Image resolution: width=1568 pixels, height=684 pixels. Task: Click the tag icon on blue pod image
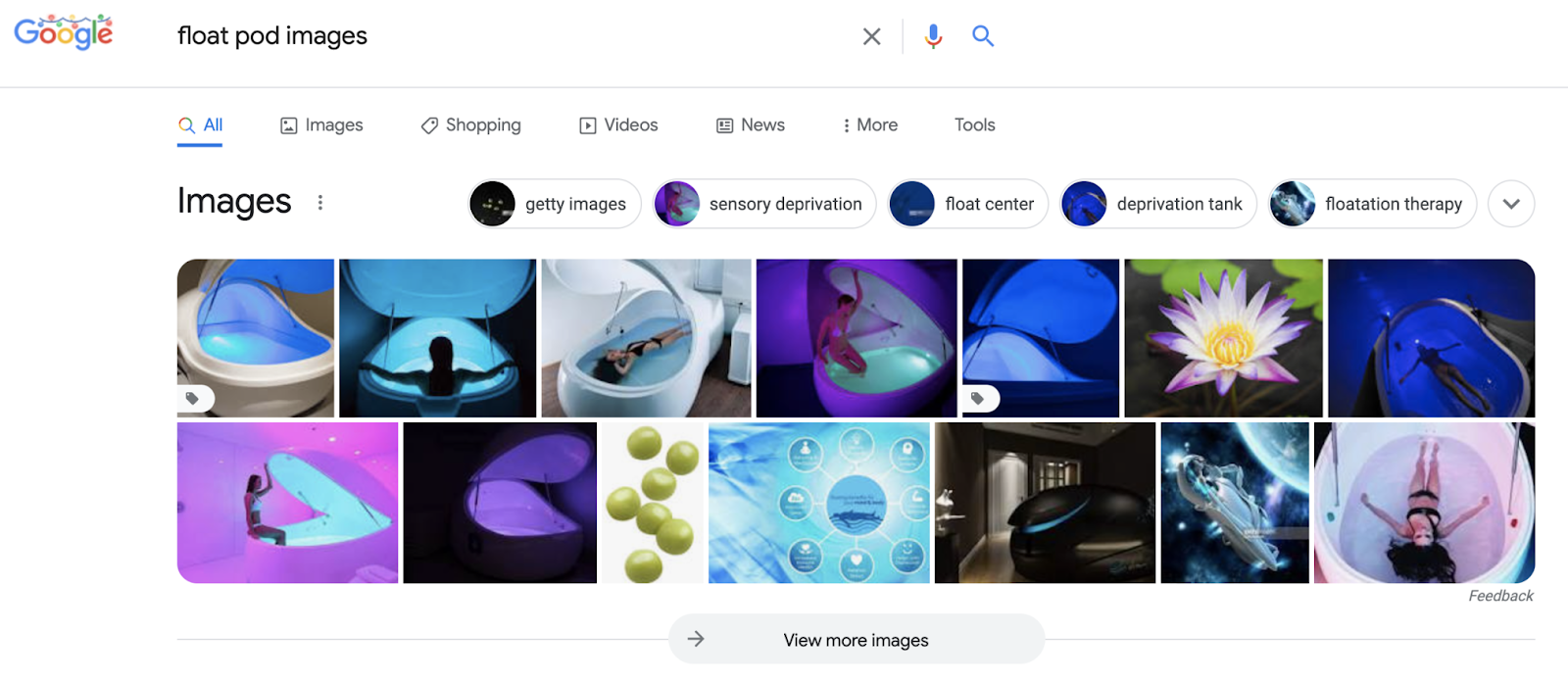point(978,399)
